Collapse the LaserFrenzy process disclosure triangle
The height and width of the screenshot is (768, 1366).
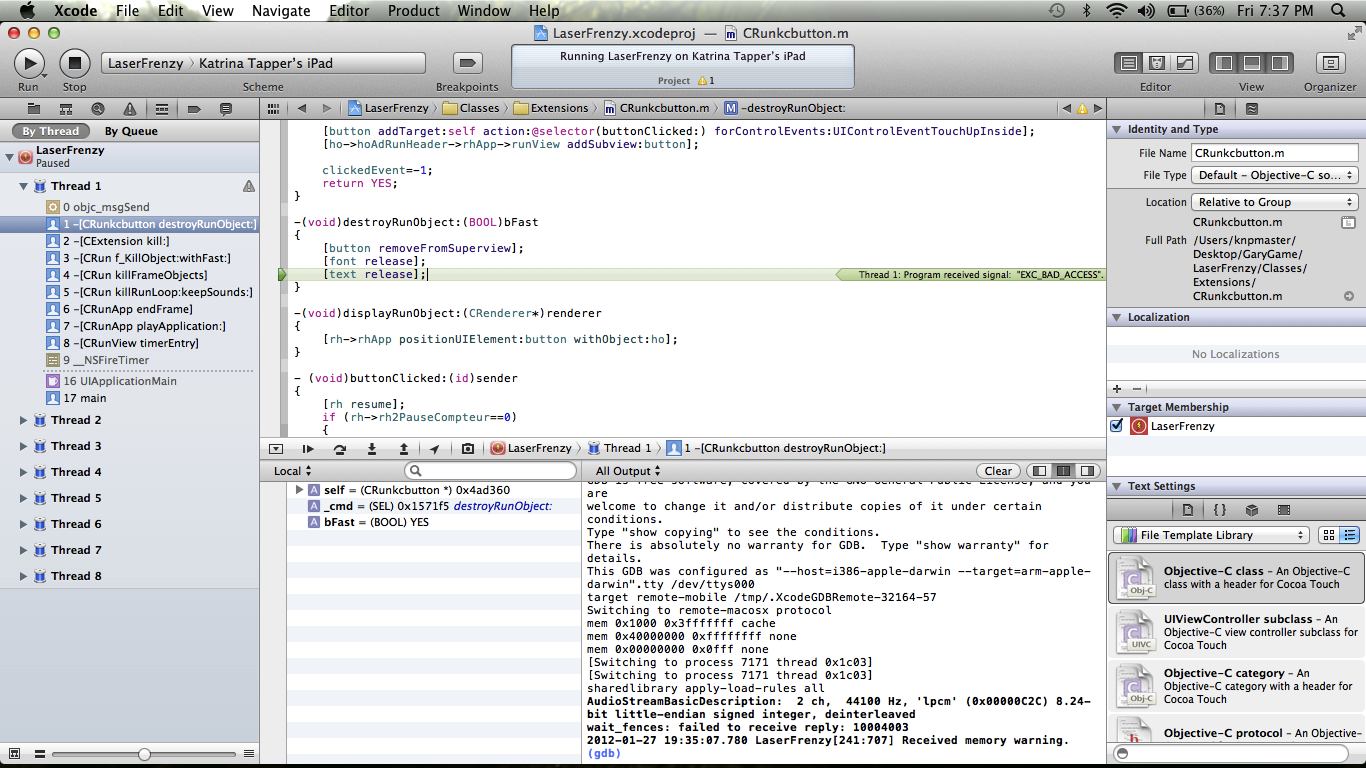[9, 157]
